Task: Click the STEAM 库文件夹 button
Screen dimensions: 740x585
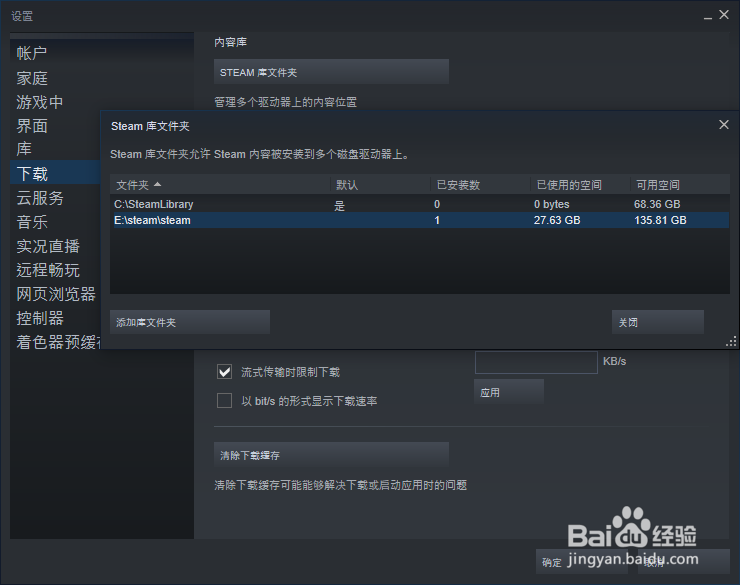Action: (x=331, y=72)
